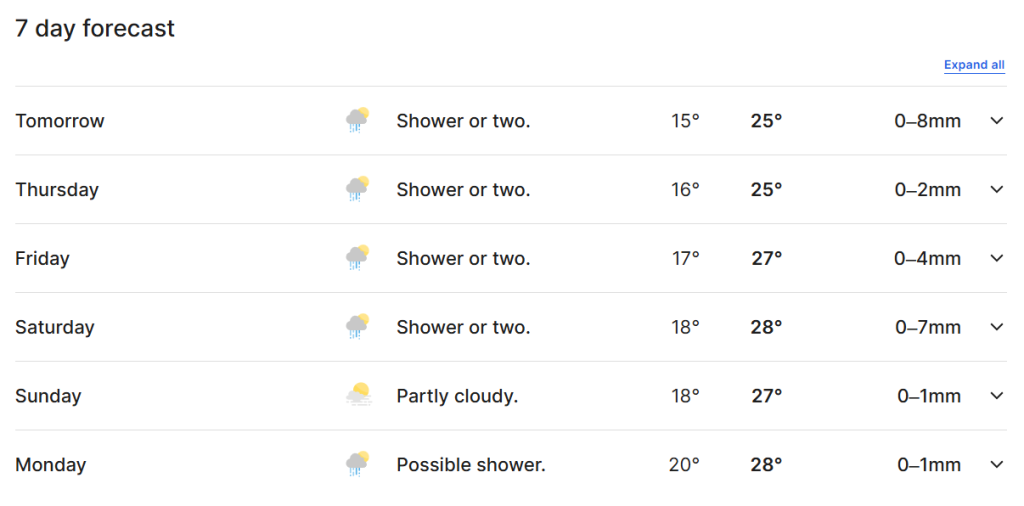Click Tomorrow's shower weather icon
1024x506 pixels.
357,121
